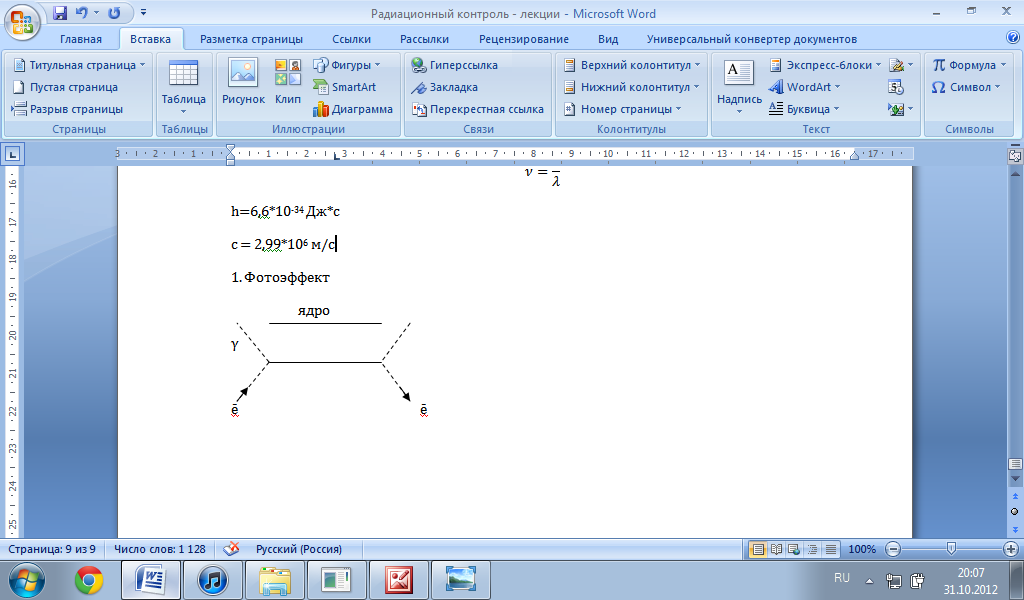Image resolution: width=1024 pixels, height=600 pixels.
Task: Insert SmartArt graphic
Action: pos(345,87)
